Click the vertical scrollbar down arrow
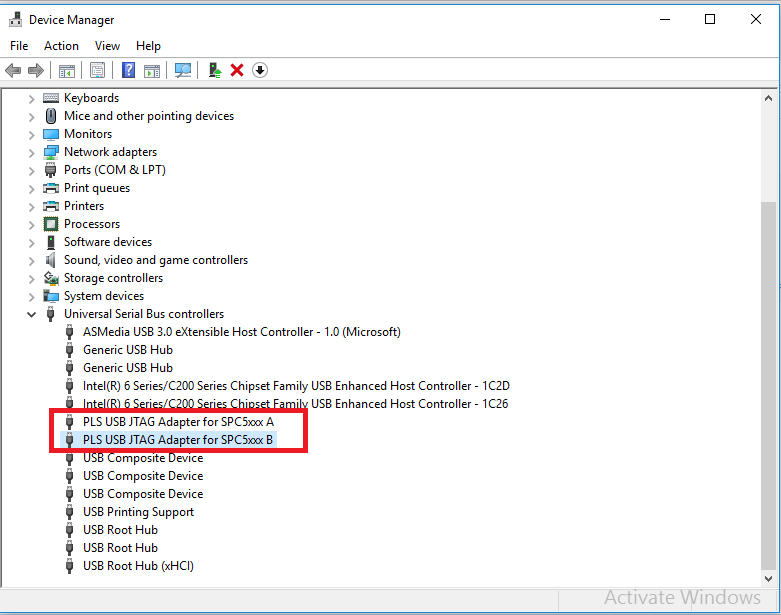This screenshot has height=615, width=781. click(x=769, y=579)
